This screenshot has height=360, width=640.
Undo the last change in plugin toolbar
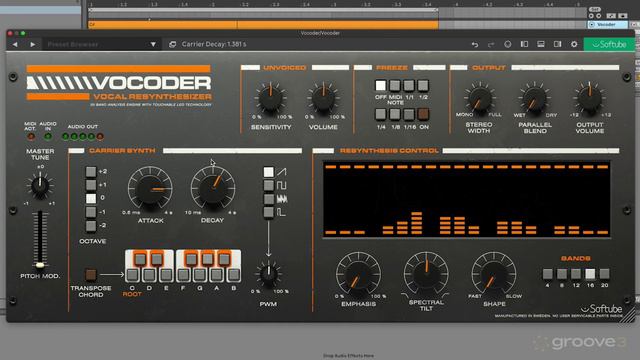click(x=475, y=44)
